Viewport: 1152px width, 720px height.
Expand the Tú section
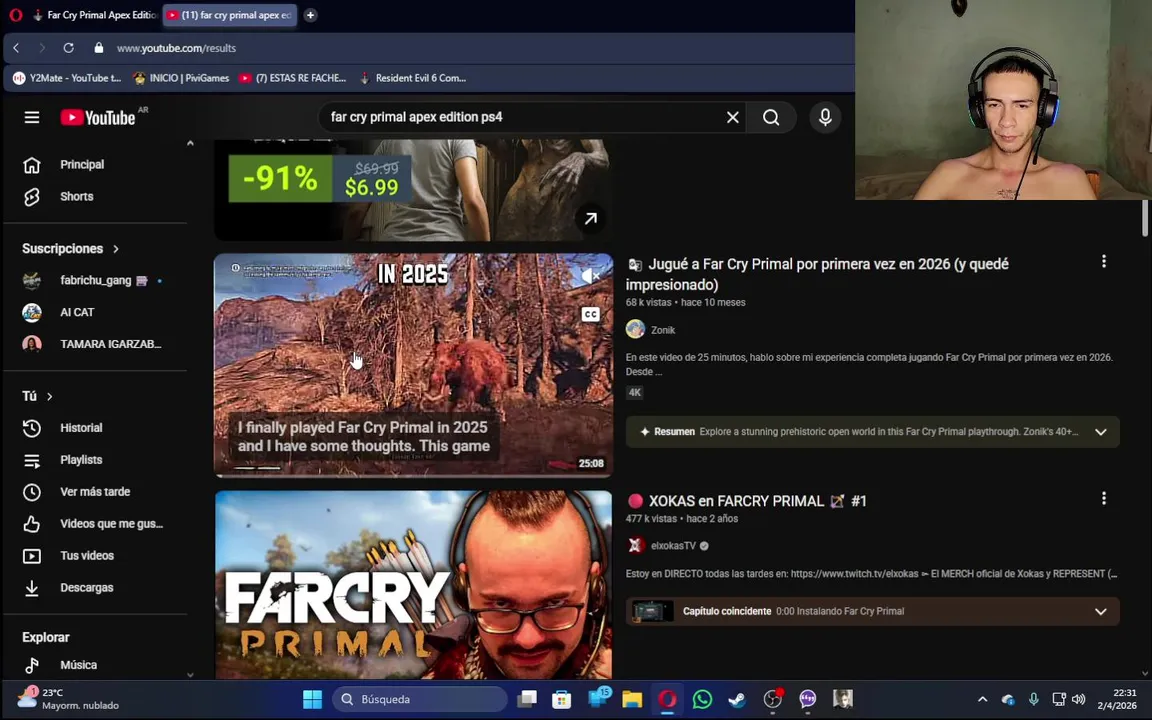(x=37, y=396)
